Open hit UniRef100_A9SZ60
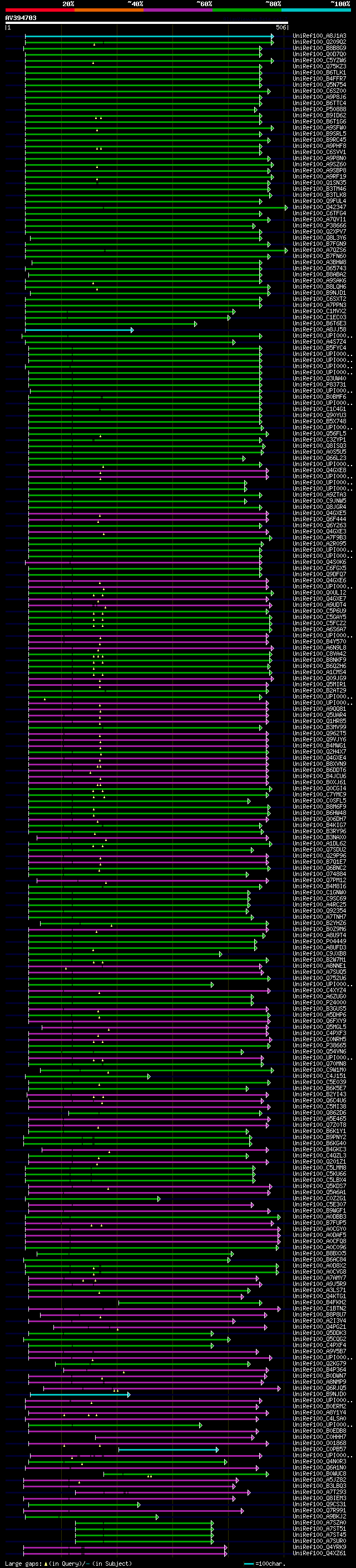The width and height of the screenshot is (356, 1568). click(x=319, y=164)
